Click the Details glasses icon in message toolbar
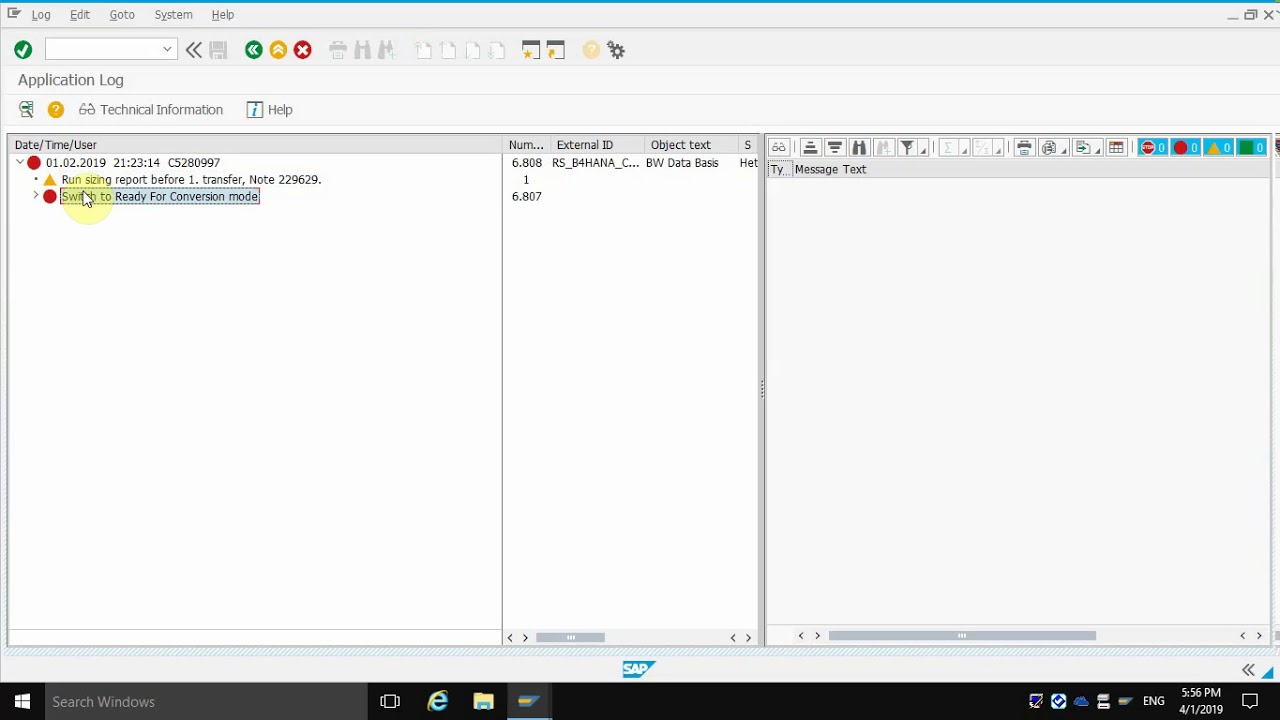 pyautogui.click(x=779, y=148)
